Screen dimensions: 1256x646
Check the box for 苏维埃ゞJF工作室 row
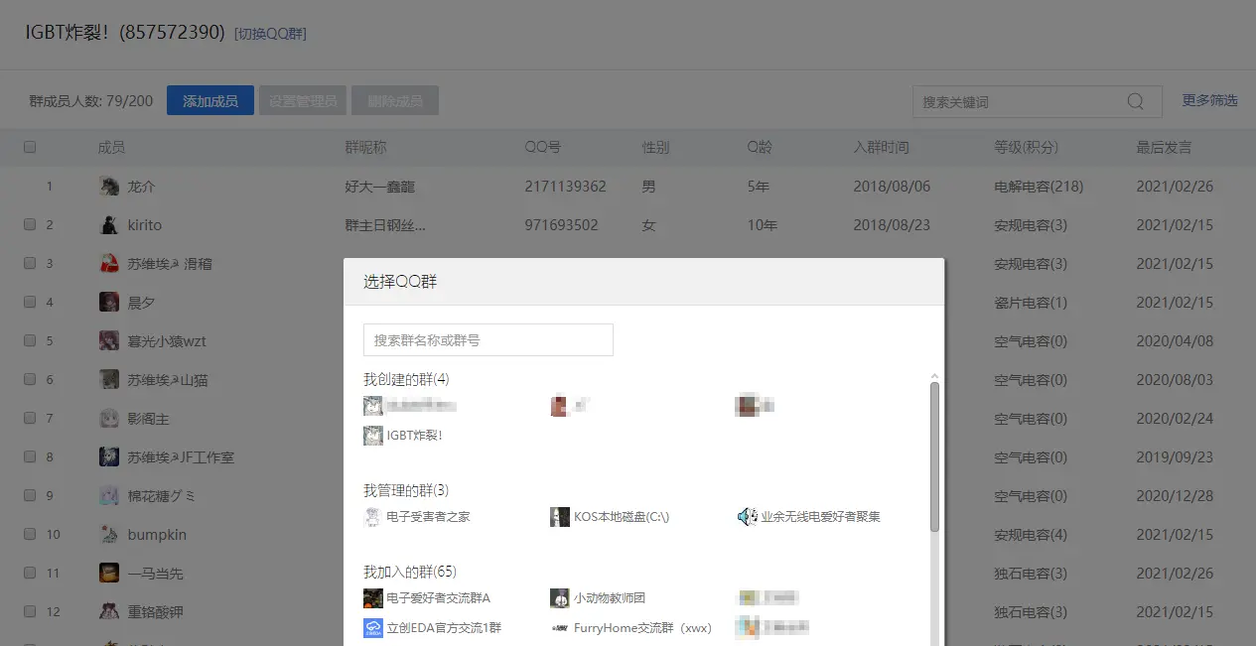tap(30, 457)
